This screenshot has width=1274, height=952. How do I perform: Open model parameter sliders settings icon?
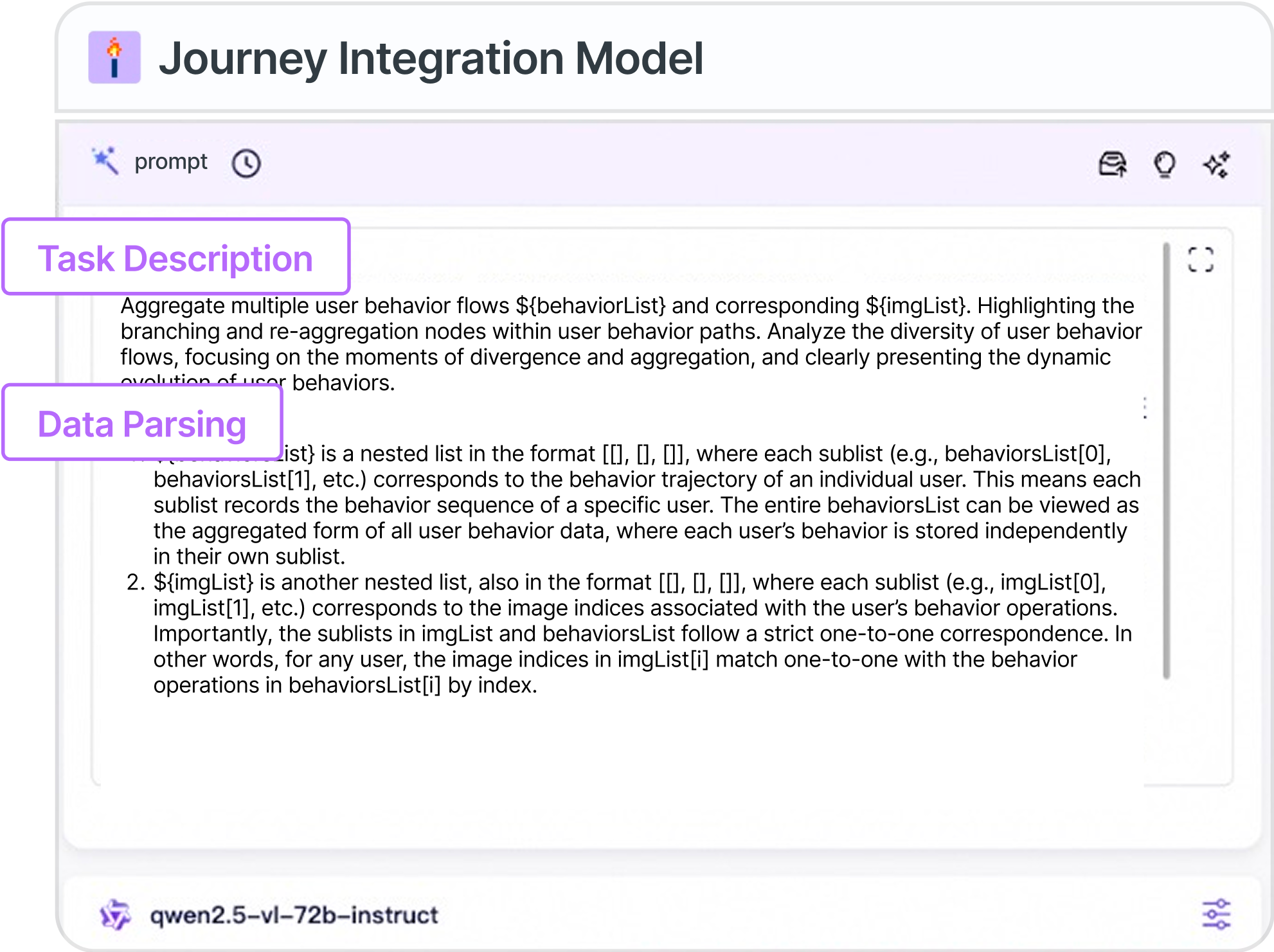(1216, 914)
